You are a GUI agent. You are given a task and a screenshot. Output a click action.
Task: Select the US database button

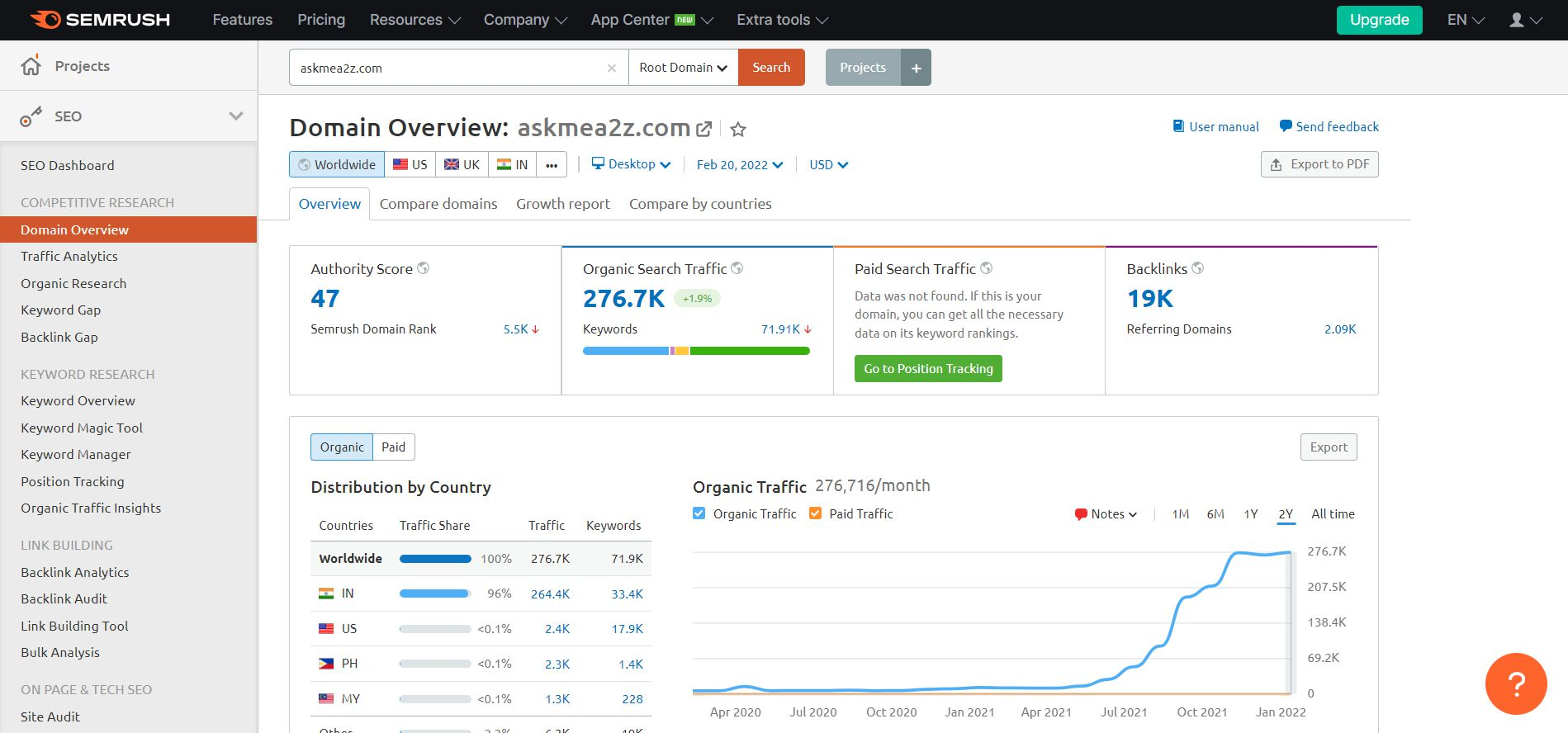pos(410,164)
